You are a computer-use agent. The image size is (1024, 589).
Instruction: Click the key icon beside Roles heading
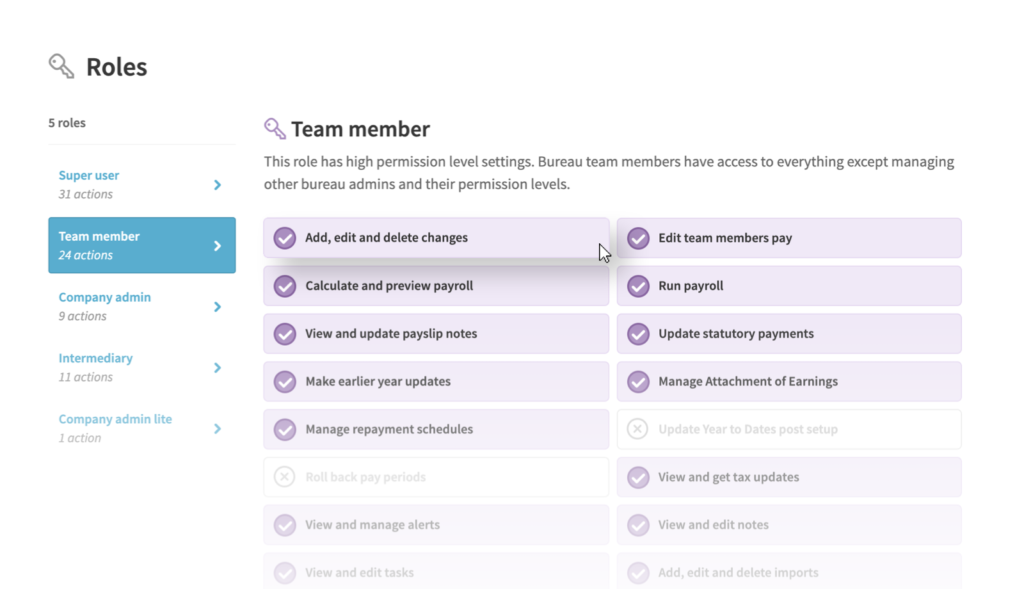[61, 66]
